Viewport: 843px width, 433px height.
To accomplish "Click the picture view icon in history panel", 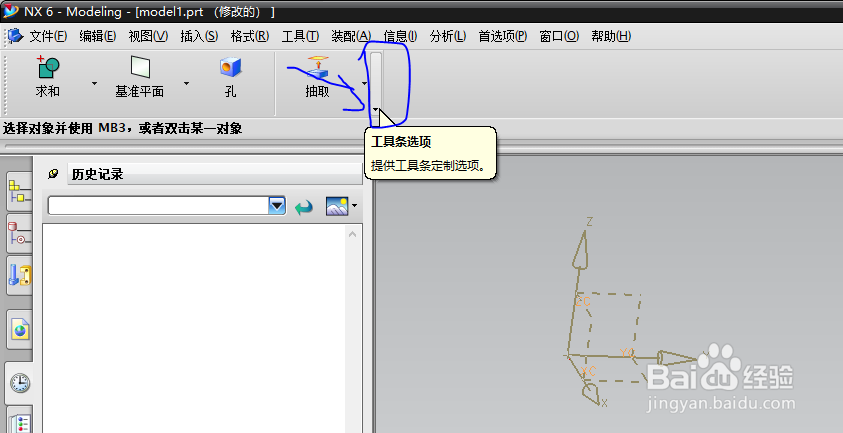I will pos(337,206).
